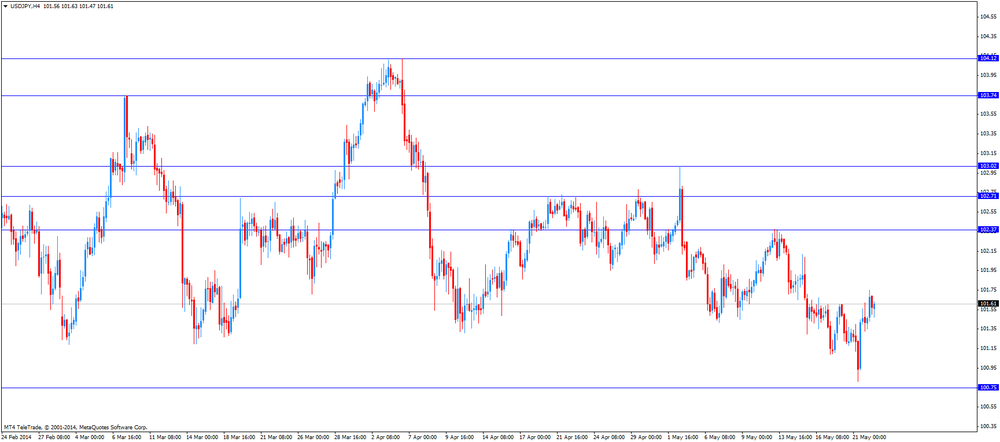The height and width of the screenshot is (442, 1000).
Task: Click the 103.35 value on price scale
Action: [989, 133]
